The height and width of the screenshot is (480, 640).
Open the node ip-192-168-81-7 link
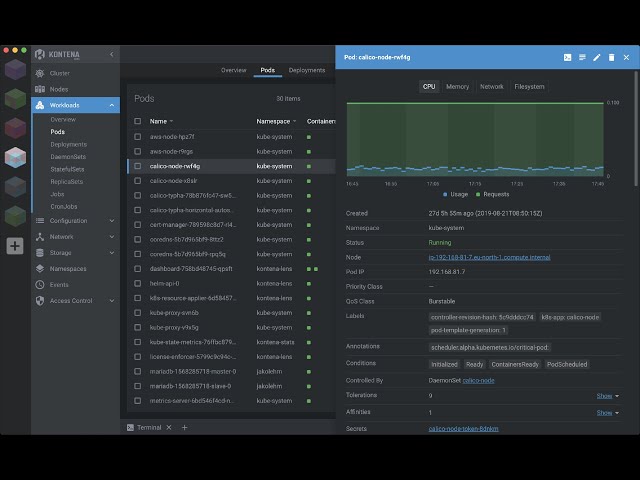pos(489,257)
